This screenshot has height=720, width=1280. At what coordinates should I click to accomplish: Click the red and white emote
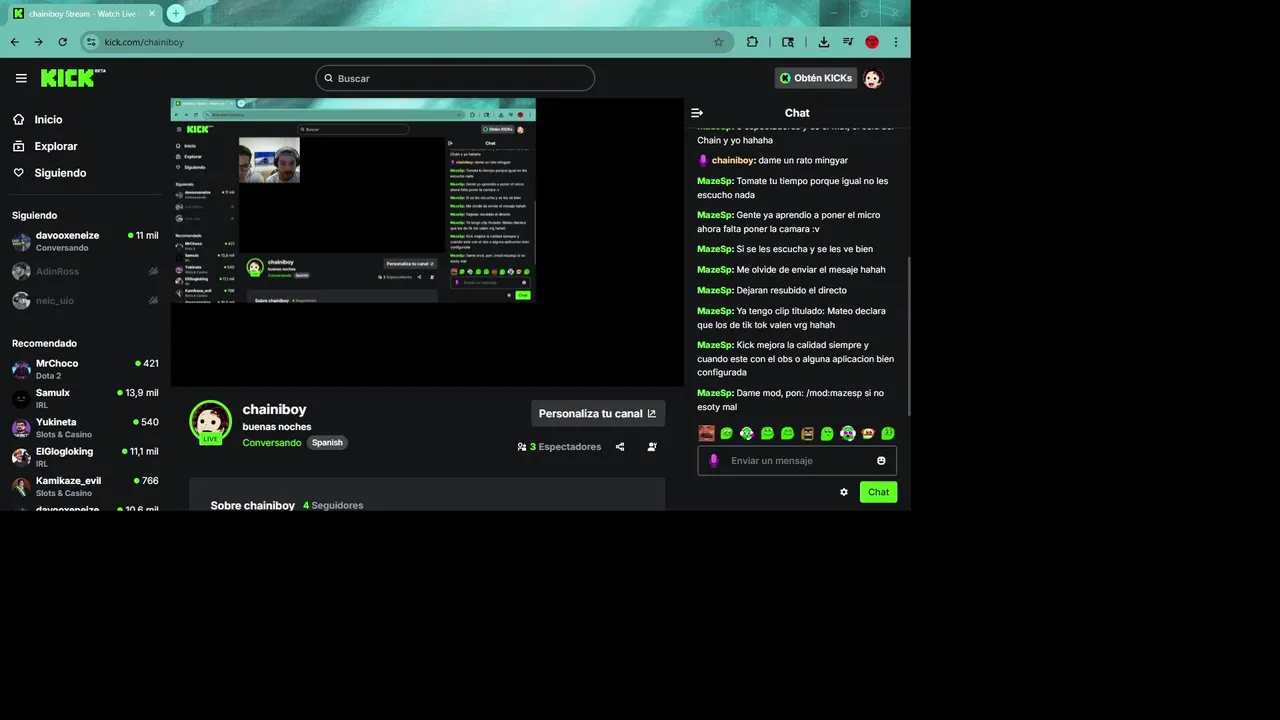(868, 433)
